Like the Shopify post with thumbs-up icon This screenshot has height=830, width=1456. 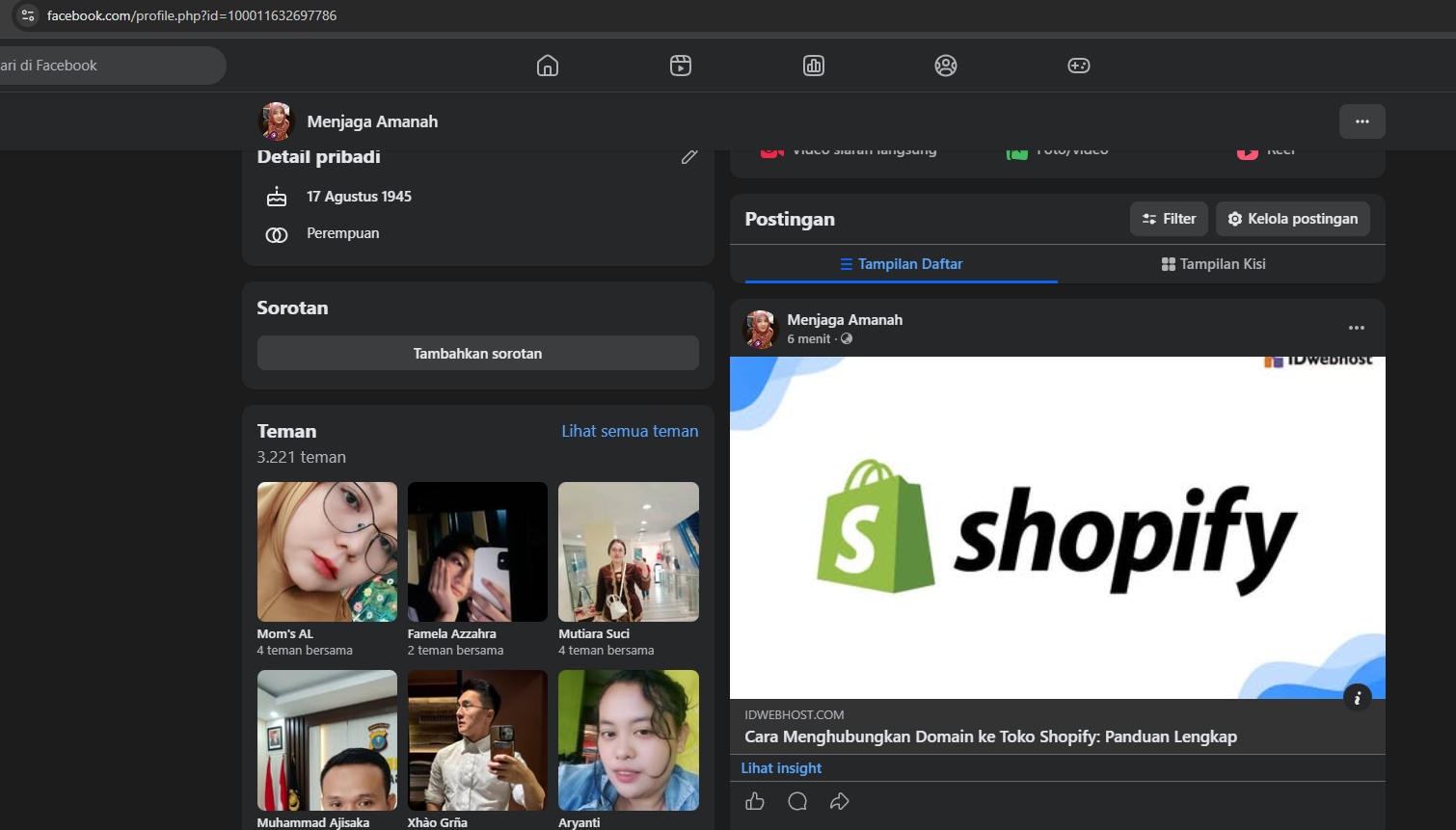coord(755,801)
